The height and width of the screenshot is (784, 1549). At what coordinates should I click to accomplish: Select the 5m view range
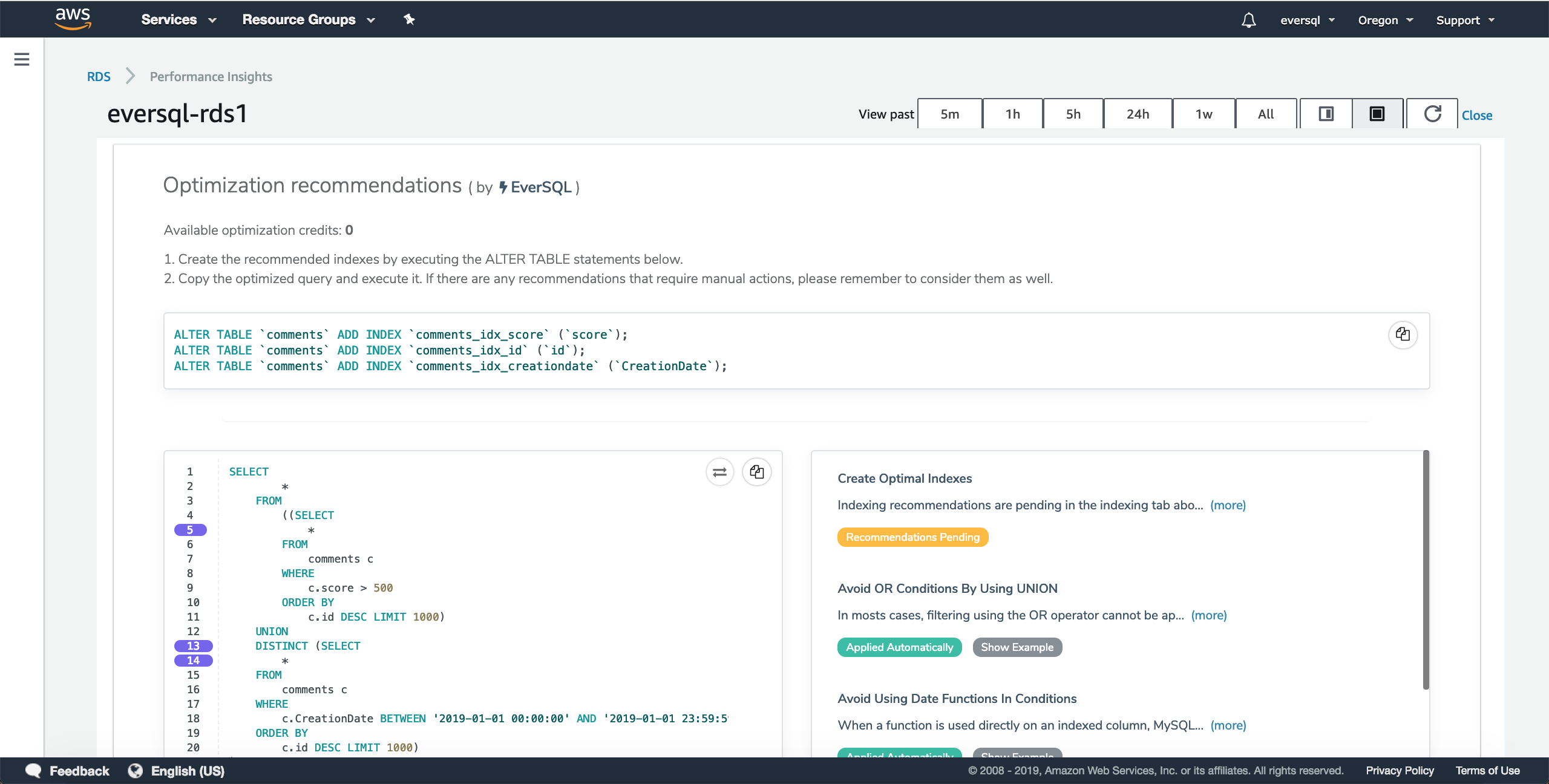click(x=949, y=114)
